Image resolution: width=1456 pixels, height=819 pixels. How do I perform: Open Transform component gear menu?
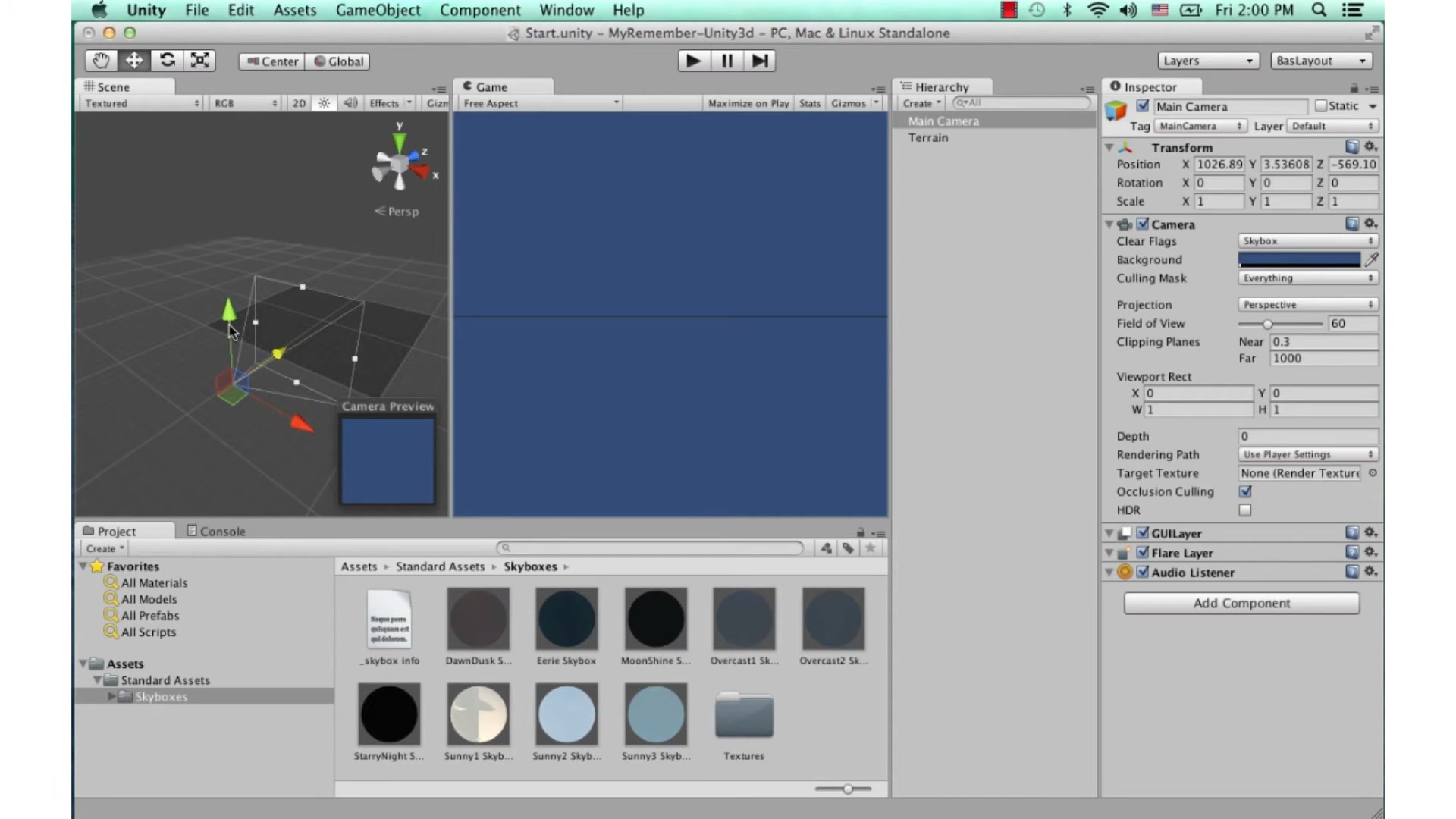(x=1370, y=146)
